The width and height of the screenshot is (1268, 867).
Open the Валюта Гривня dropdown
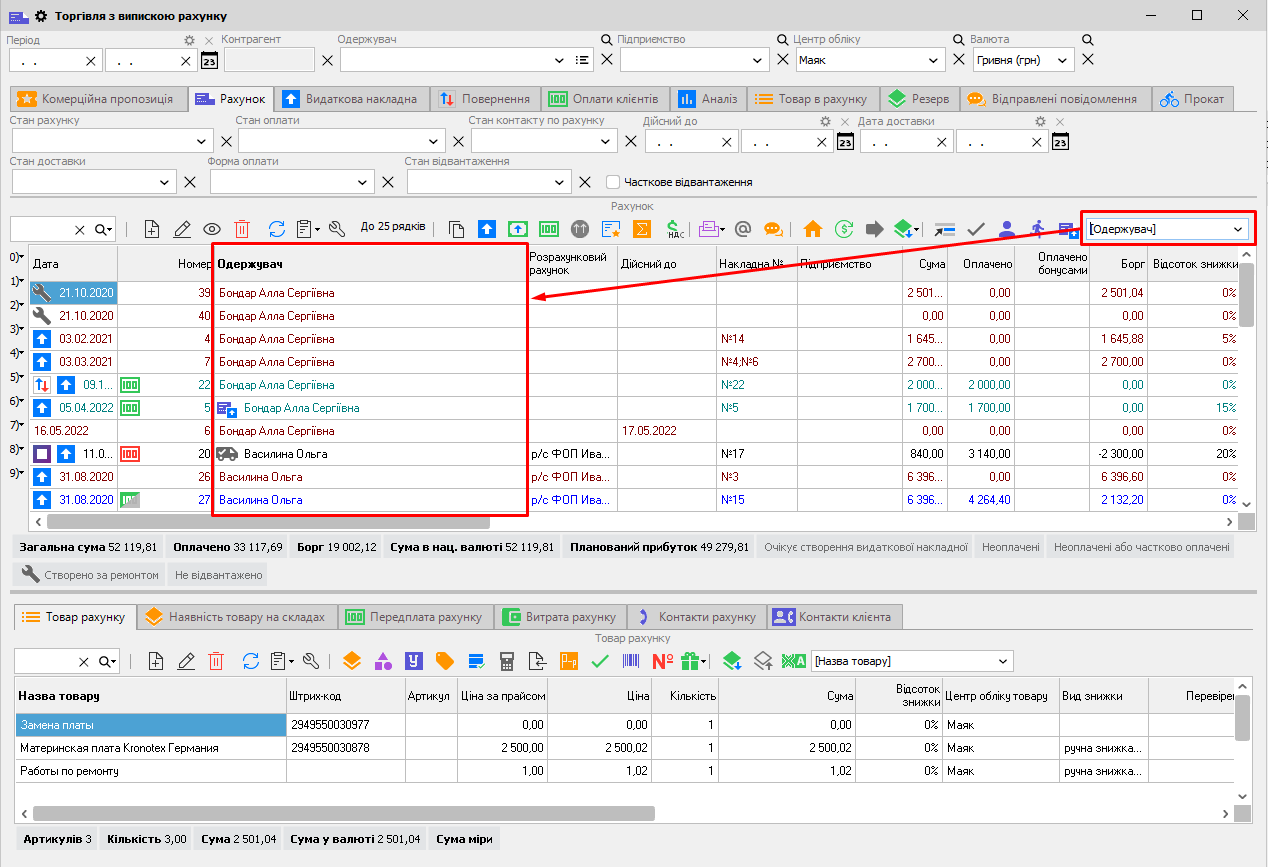(x=1061, y=60)
